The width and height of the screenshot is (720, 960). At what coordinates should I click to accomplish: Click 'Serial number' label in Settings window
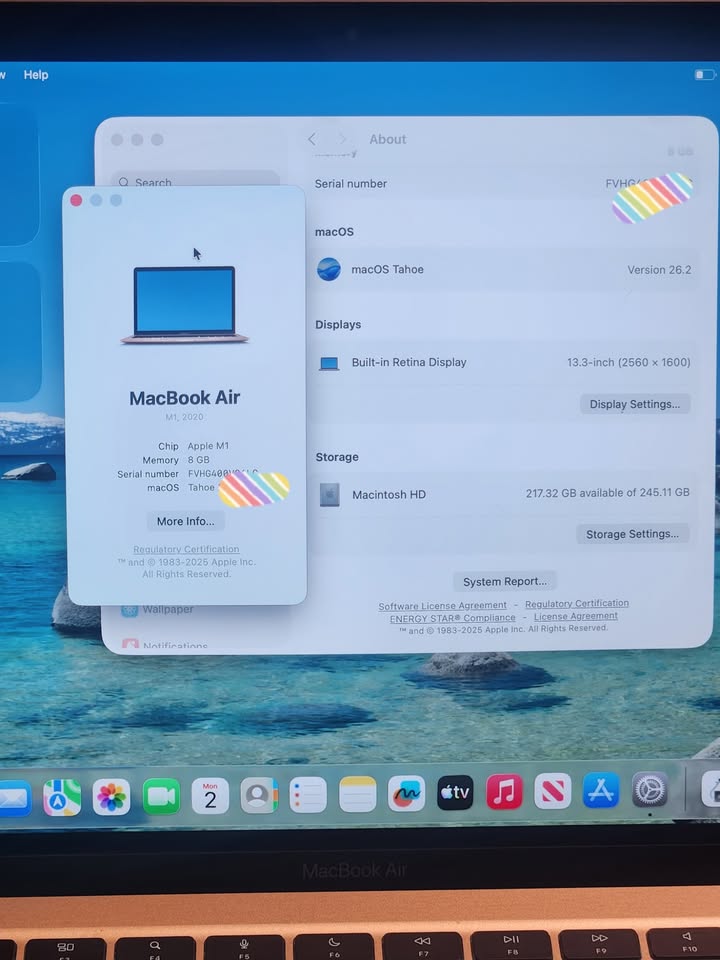point(351,184)
